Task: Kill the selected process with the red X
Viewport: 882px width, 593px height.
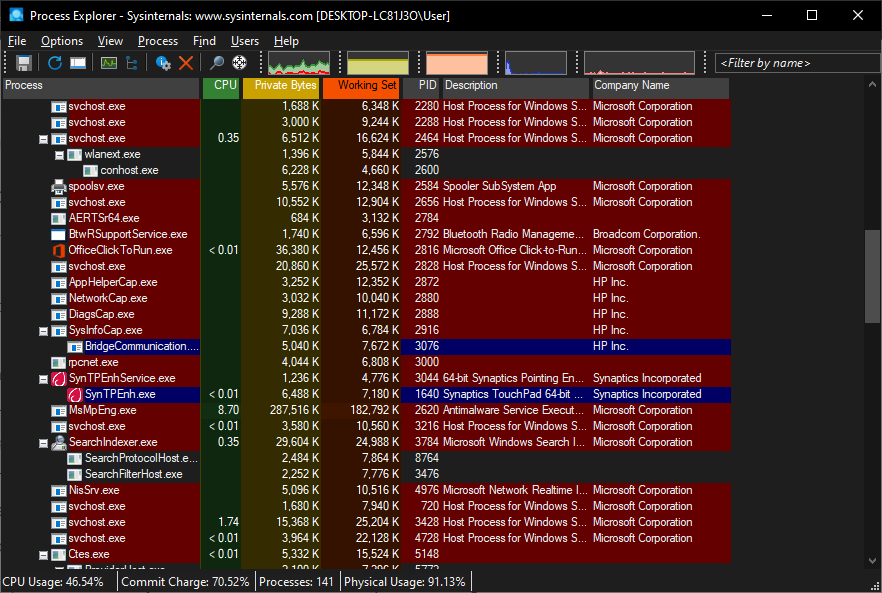Action: [x=185, y=62]
